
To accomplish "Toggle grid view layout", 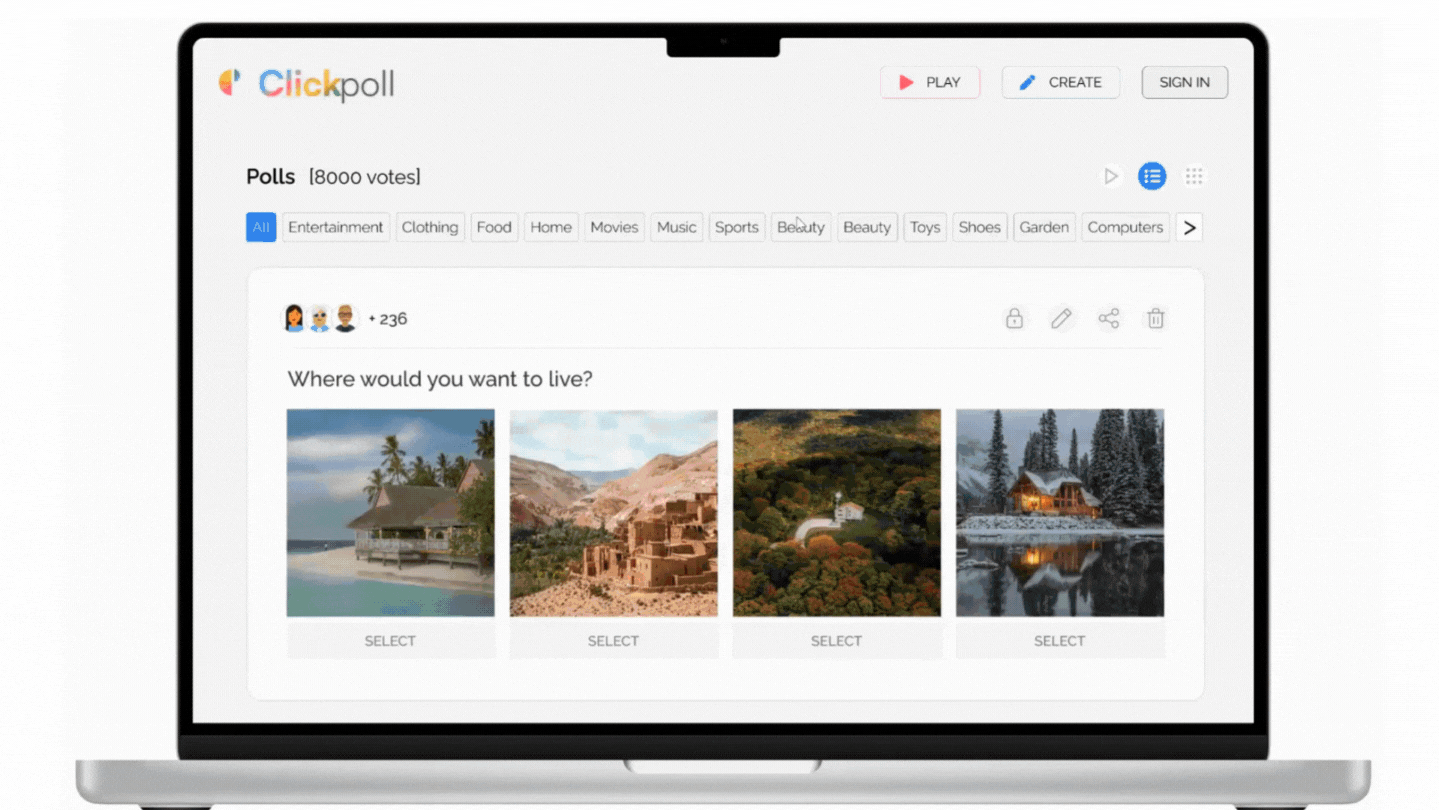I will pos(1194,177).
